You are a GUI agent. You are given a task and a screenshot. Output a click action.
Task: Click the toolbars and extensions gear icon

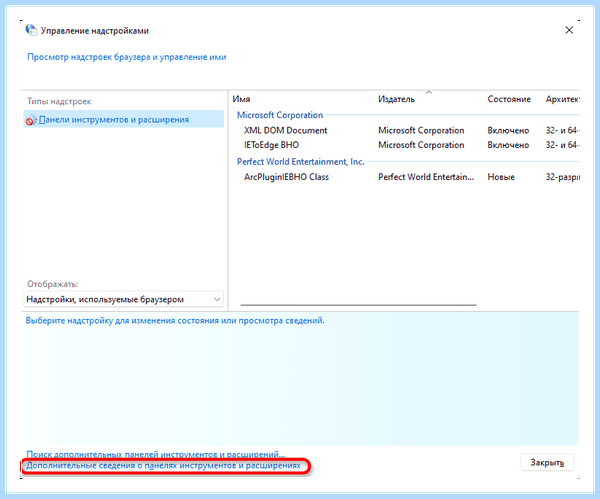coord(31,120)
